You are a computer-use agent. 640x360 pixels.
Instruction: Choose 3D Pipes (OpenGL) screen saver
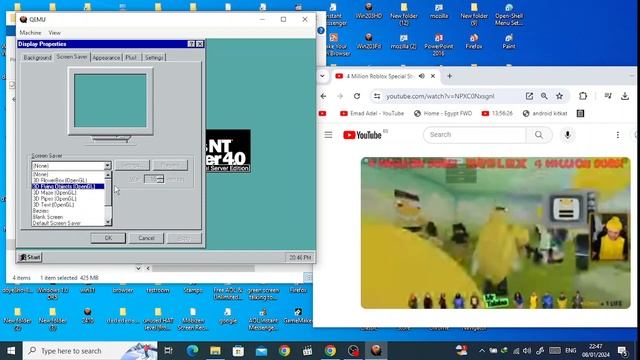pyautogui.click(x=55, y=198)
